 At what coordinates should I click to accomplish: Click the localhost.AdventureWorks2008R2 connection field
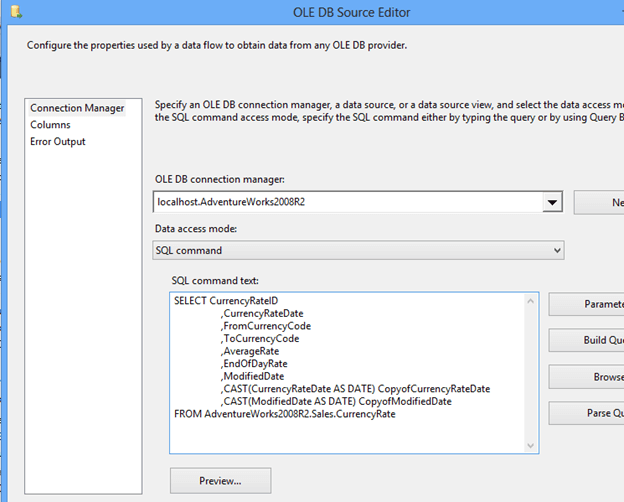point(347,202)
